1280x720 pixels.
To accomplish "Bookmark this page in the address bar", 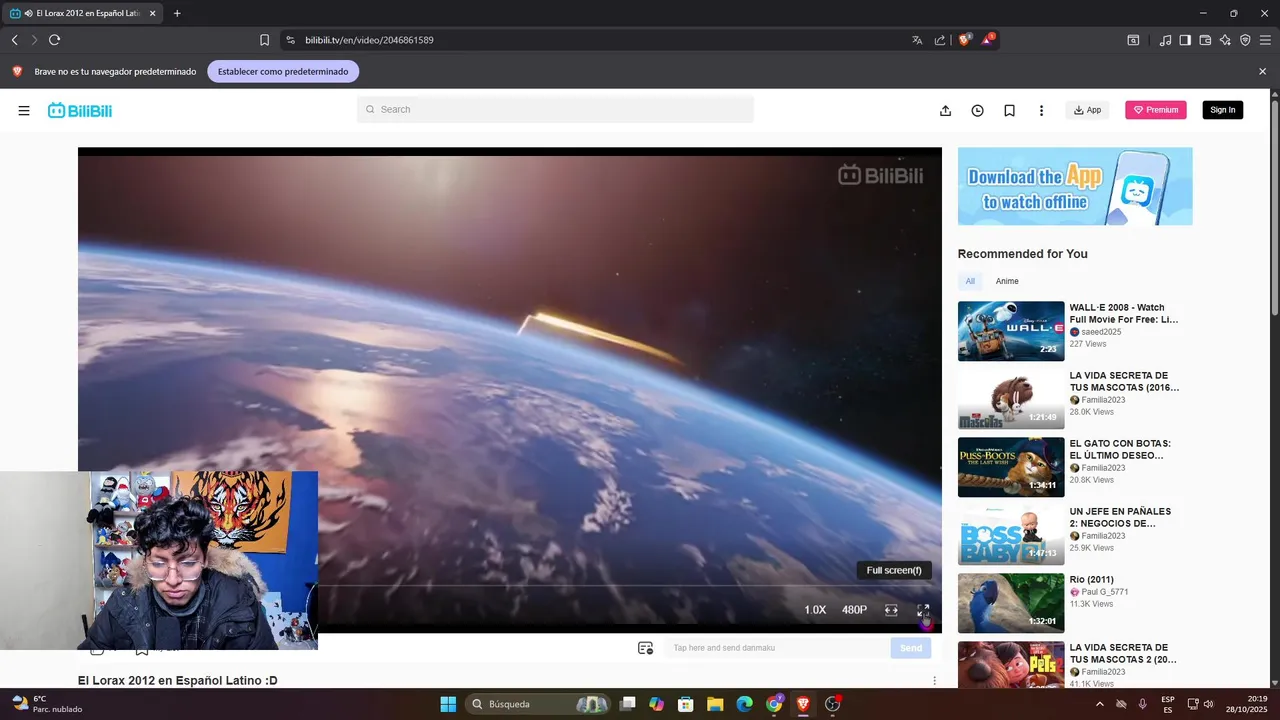I will click(x=264, y=40).
